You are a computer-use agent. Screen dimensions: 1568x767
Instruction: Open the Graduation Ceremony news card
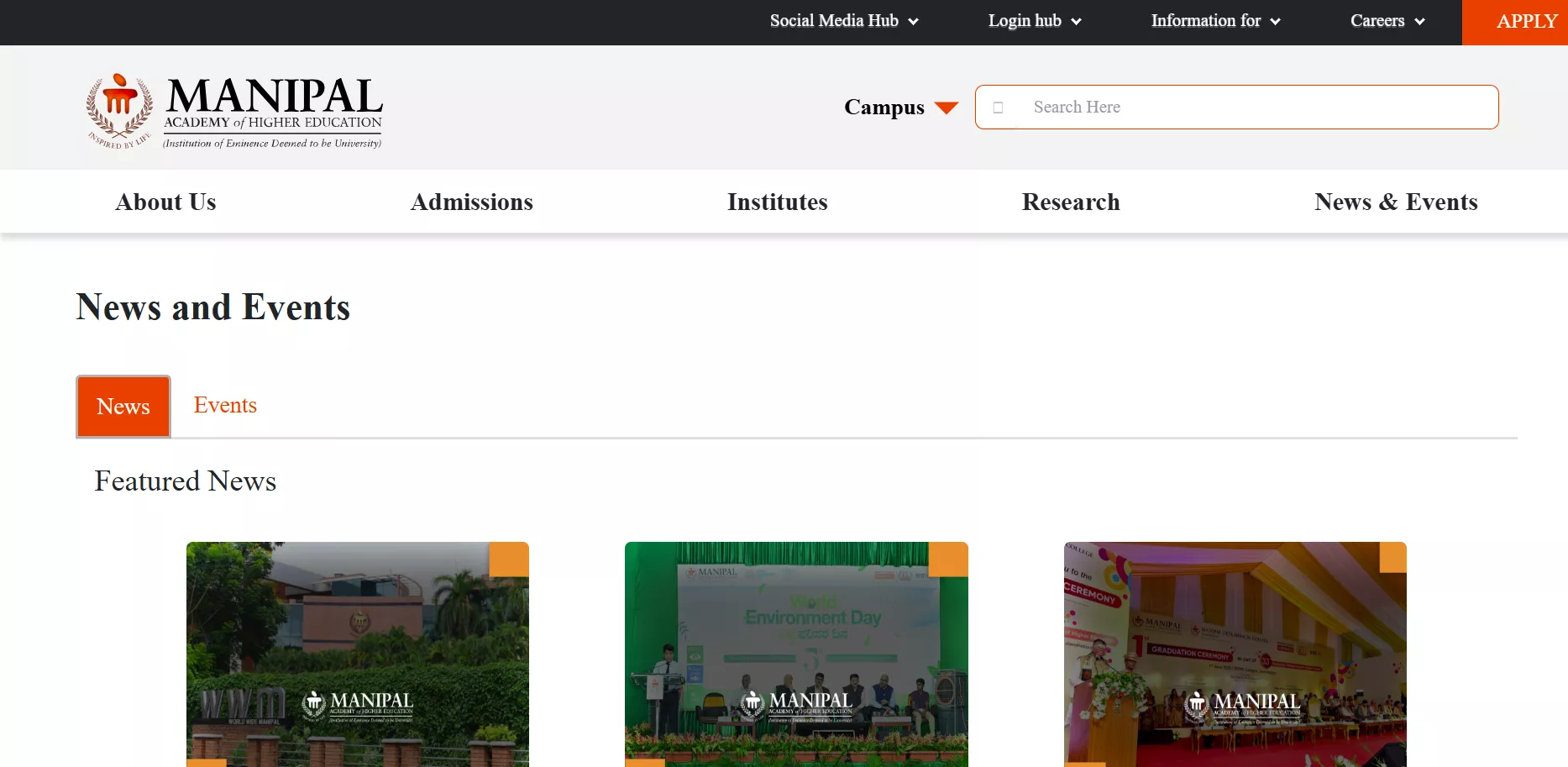(1235, 654)
